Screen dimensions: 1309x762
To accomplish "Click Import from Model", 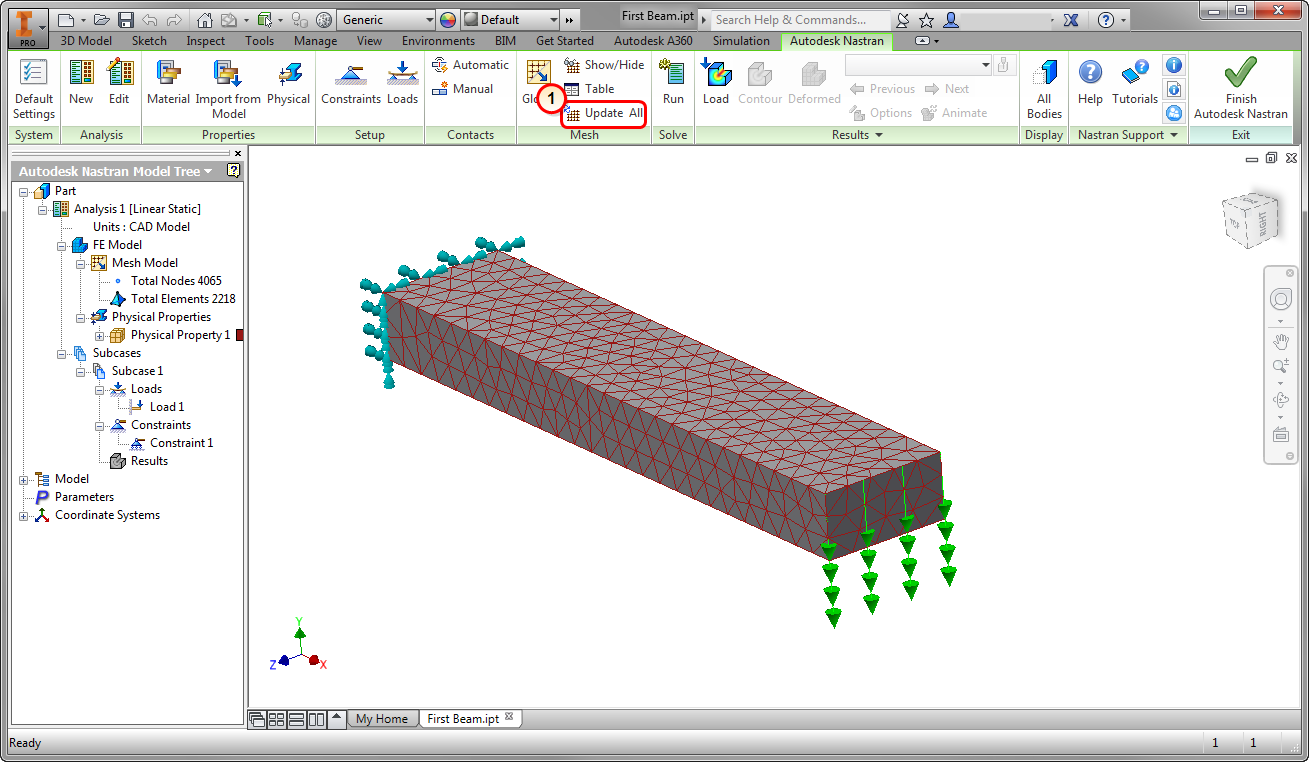I will pyautogui.click(x=228, y=89).
